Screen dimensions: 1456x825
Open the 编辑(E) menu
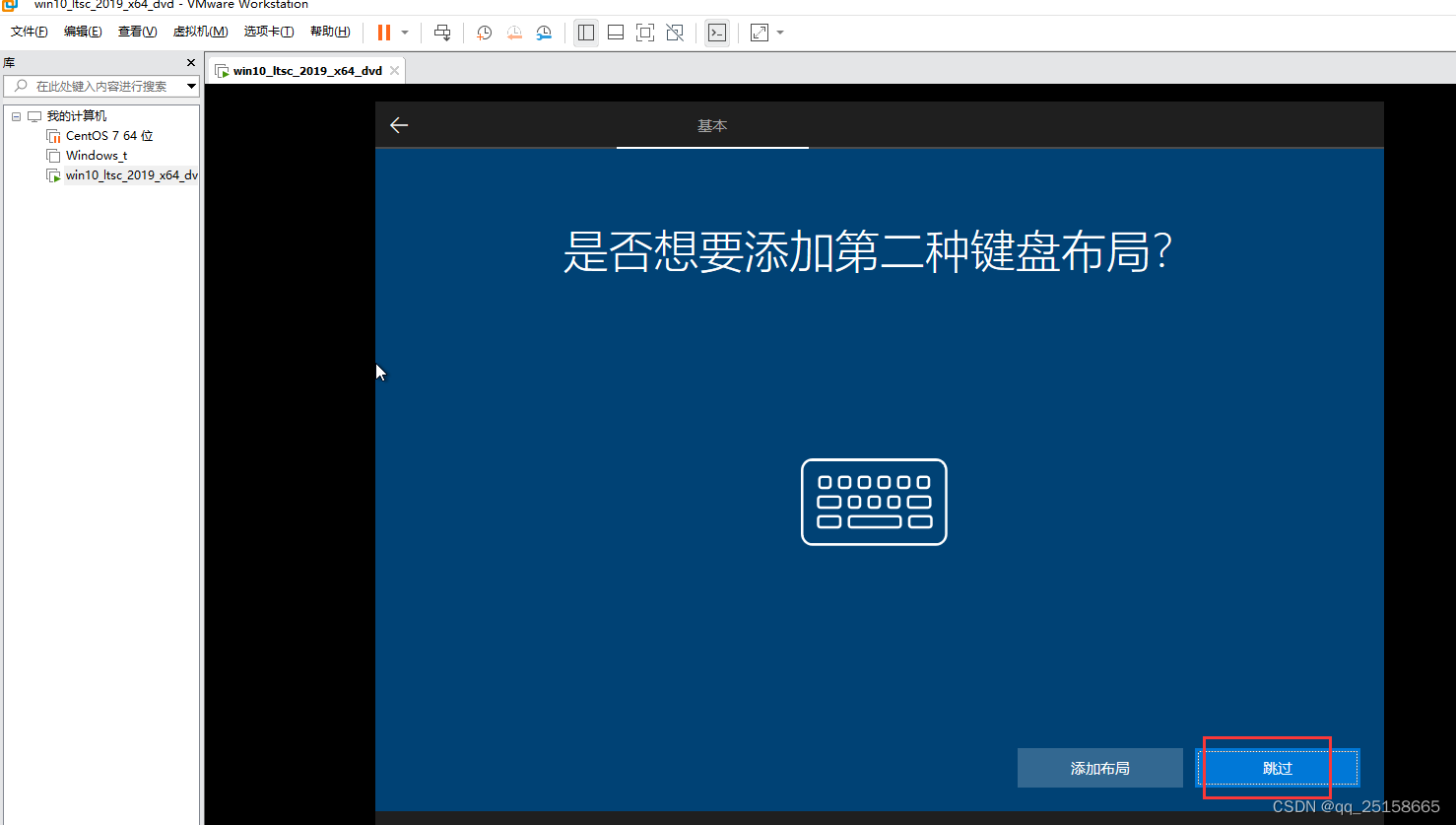tap(83, 32)
